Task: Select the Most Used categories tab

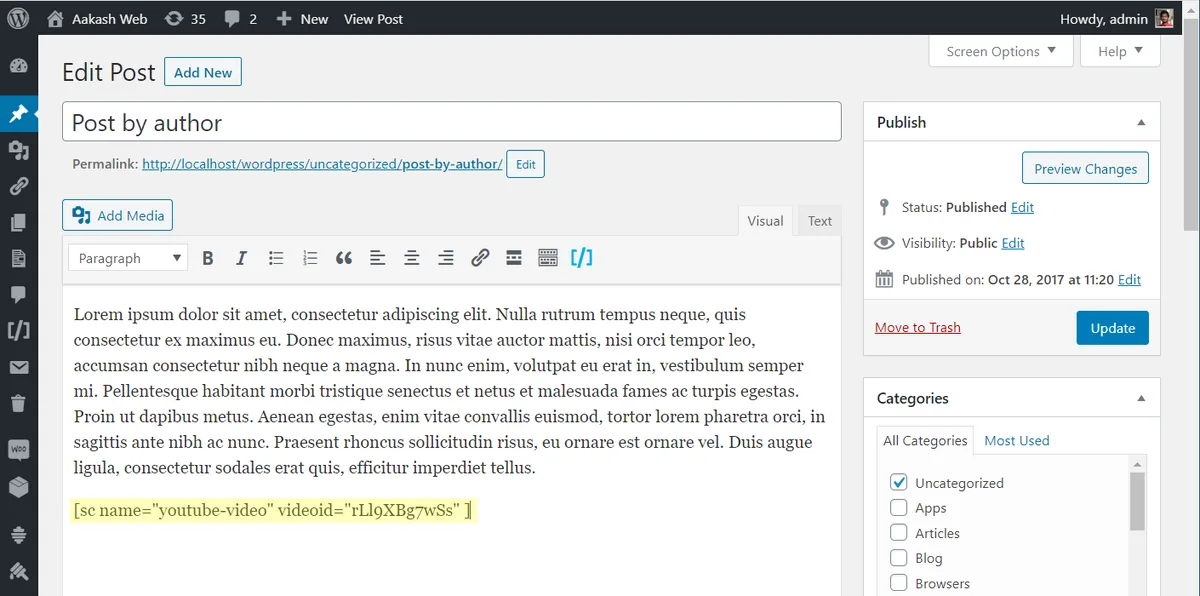Action: 1017,440
